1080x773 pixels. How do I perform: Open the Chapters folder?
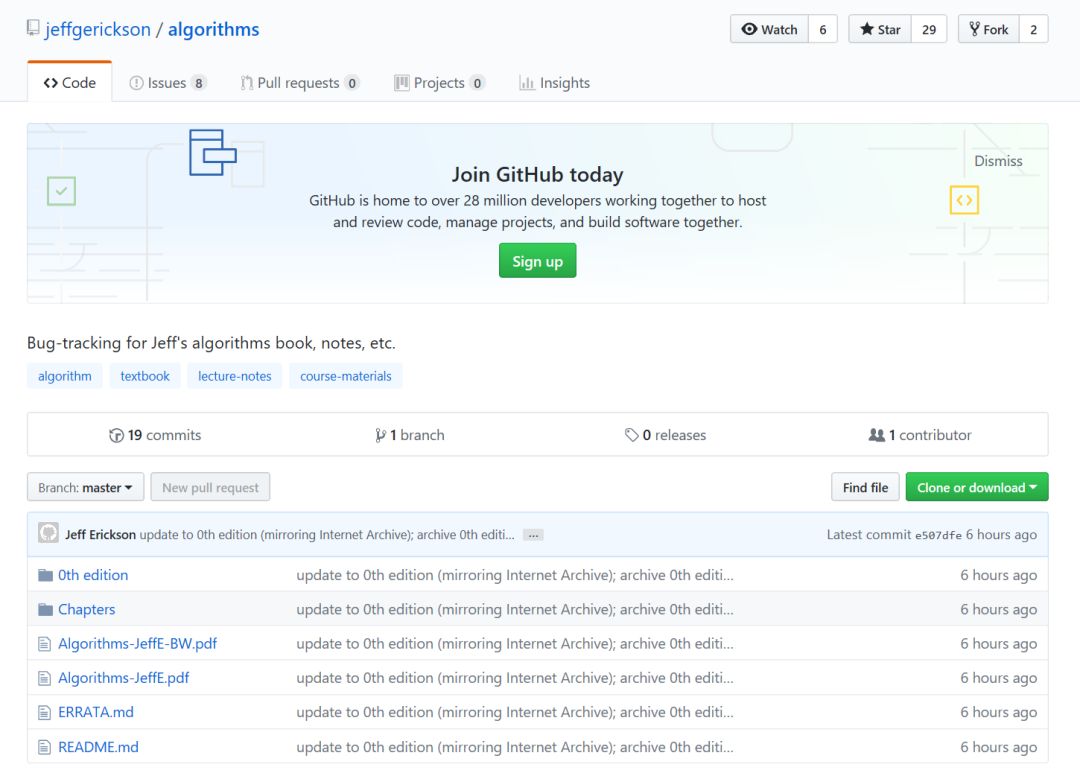[x=87, y=609]
